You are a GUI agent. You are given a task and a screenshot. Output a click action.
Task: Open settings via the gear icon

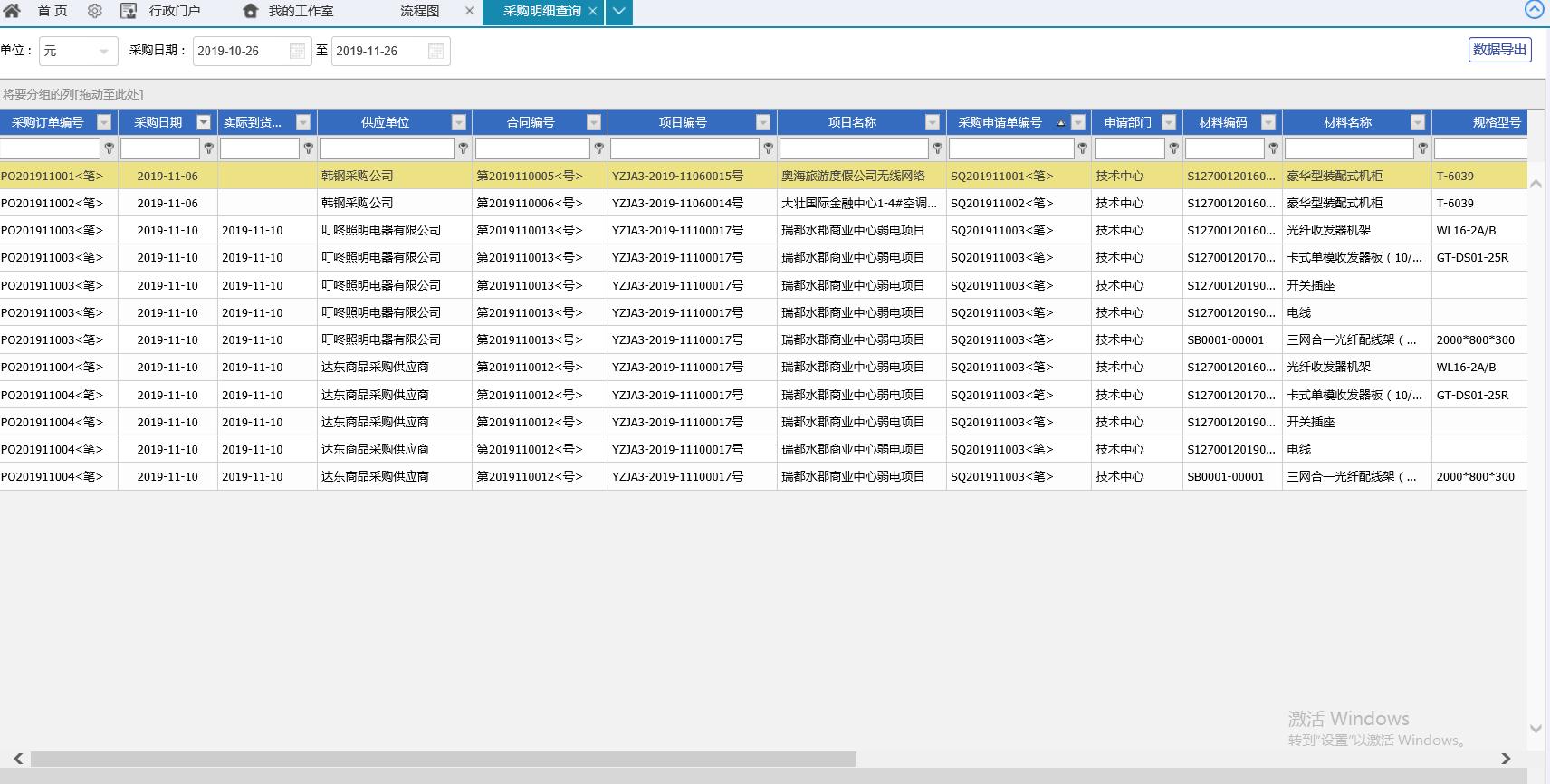95,11
